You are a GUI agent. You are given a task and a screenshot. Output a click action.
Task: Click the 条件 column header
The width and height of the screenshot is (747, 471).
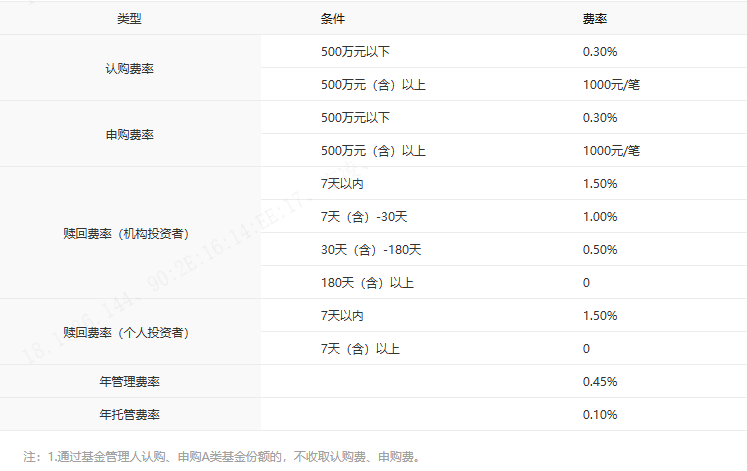[x=333, y=19]
